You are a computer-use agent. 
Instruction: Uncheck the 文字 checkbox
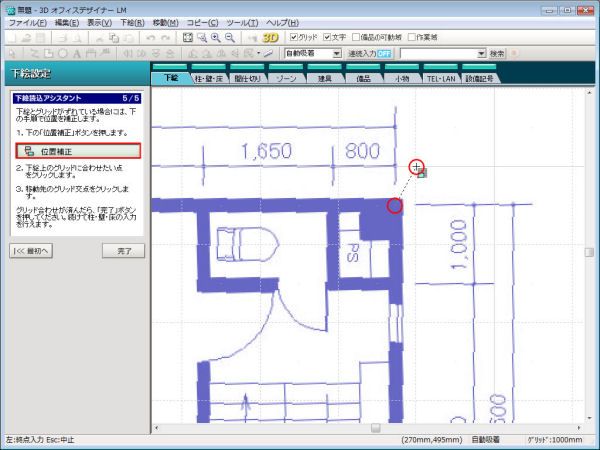coord(326,37)
